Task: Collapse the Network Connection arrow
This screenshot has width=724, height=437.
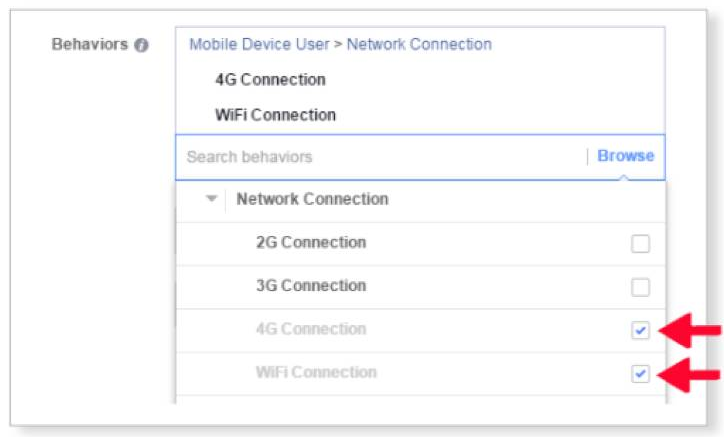Action: pos(211,199)
